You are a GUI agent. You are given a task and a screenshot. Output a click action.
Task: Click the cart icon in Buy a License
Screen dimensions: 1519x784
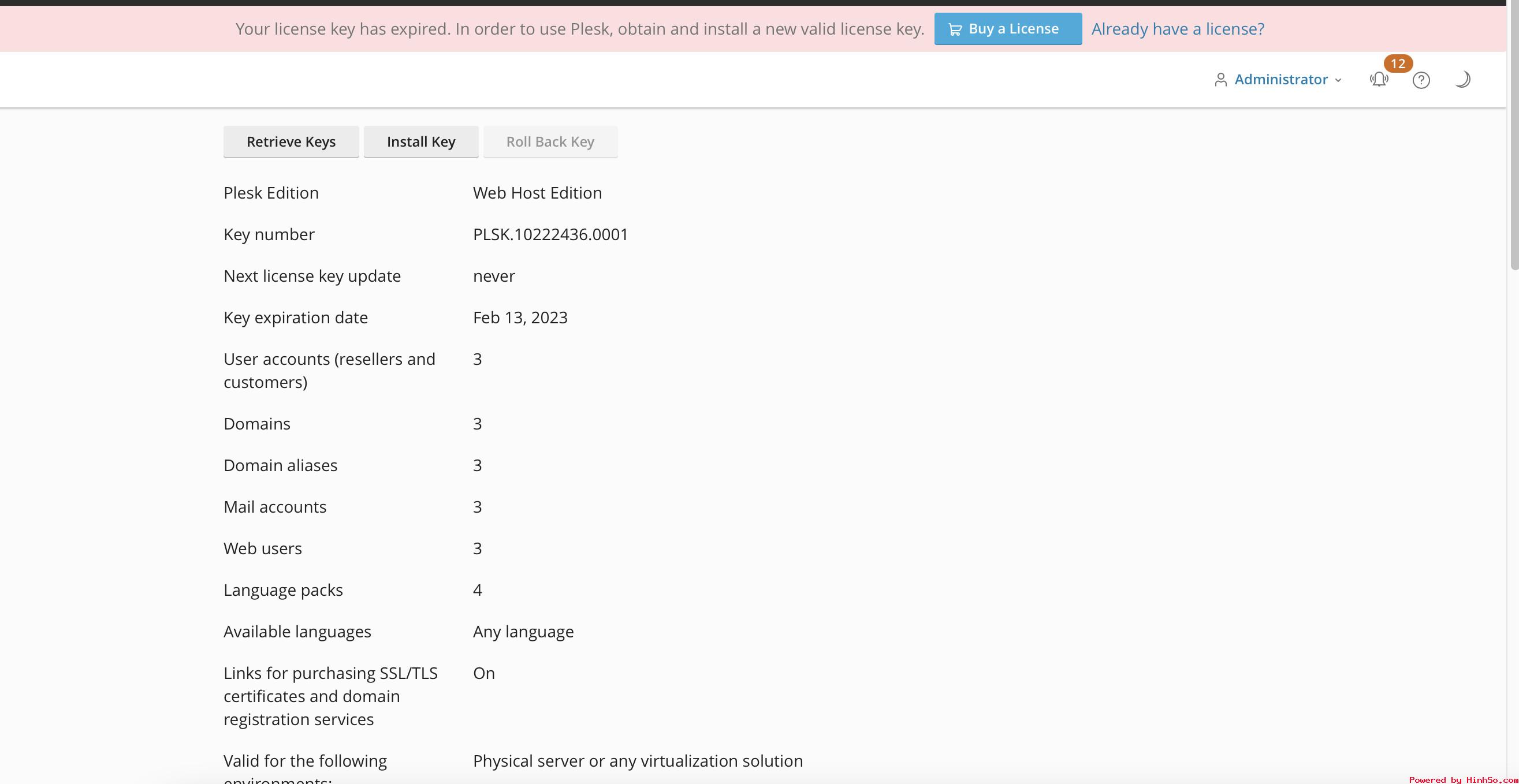pyautogui.click(x=955, y=29)
